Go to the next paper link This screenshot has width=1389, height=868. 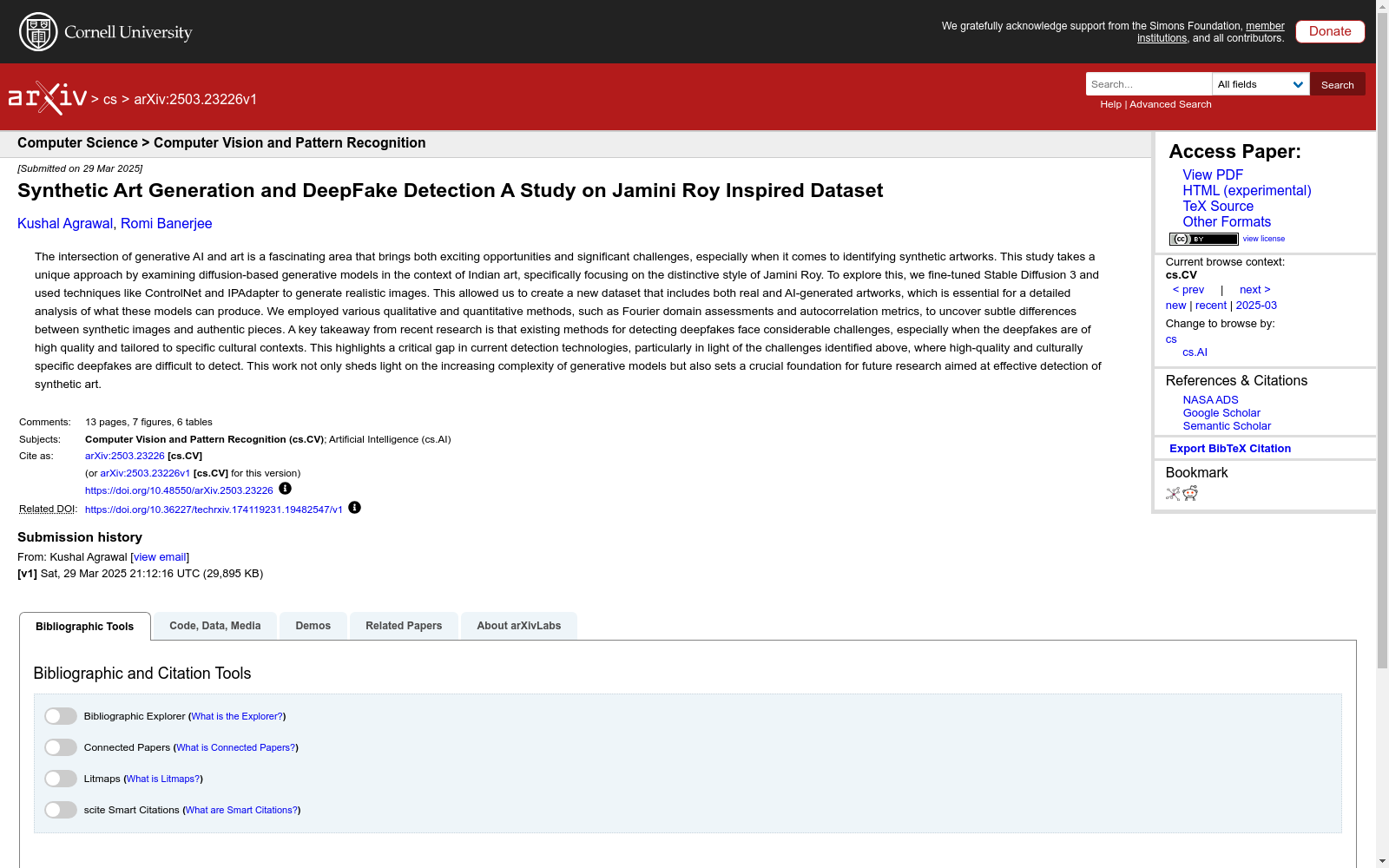[x=1255, y=290]
